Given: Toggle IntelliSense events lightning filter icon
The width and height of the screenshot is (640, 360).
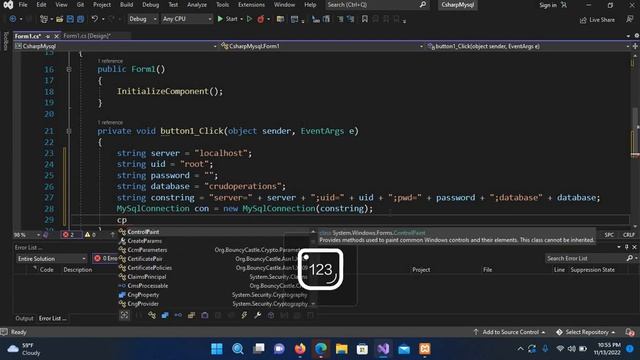Looking at the screenshot, I should pyautogui.click(x=244, y=315).
